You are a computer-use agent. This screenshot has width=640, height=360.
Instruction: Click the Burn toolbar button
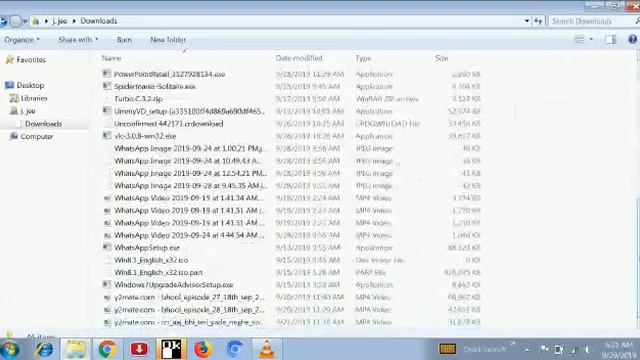click(124, 40)
